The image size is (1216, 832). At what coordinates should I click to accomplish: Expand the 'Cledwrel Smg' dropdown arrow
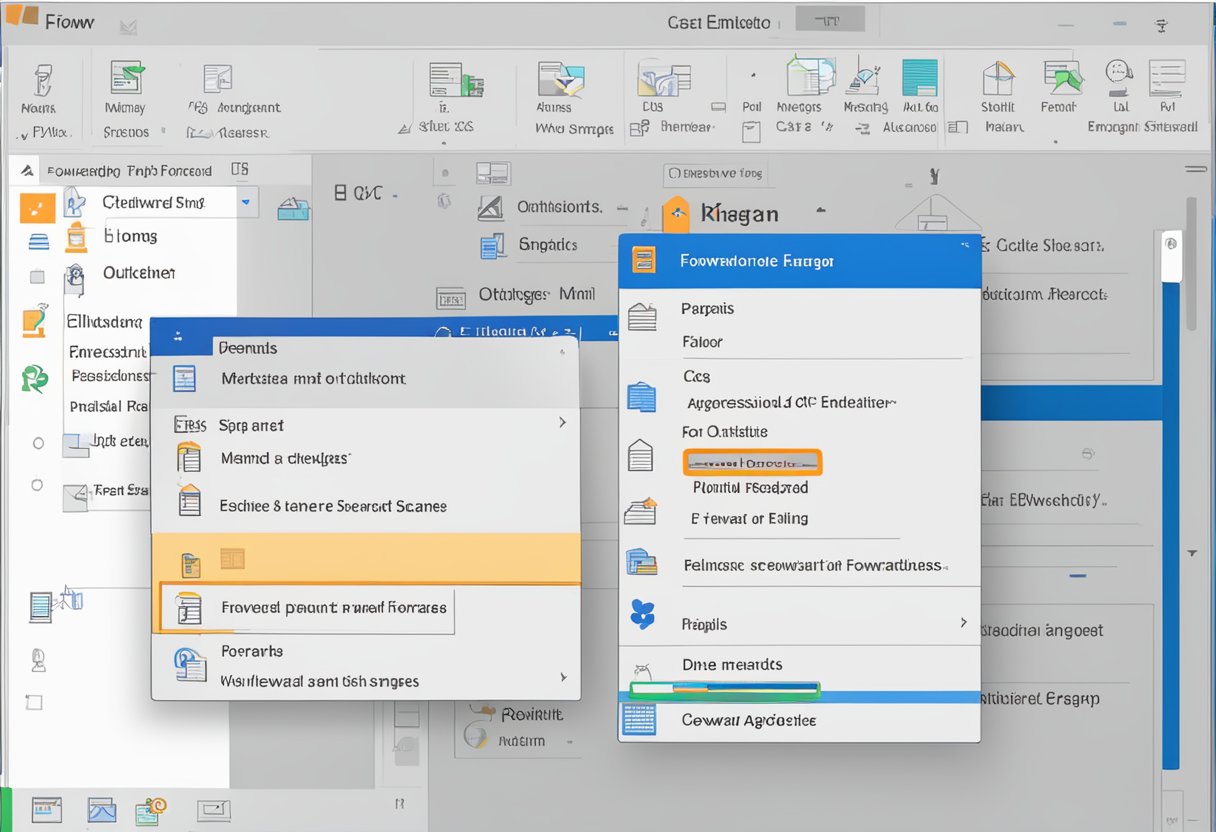[245, 202]
